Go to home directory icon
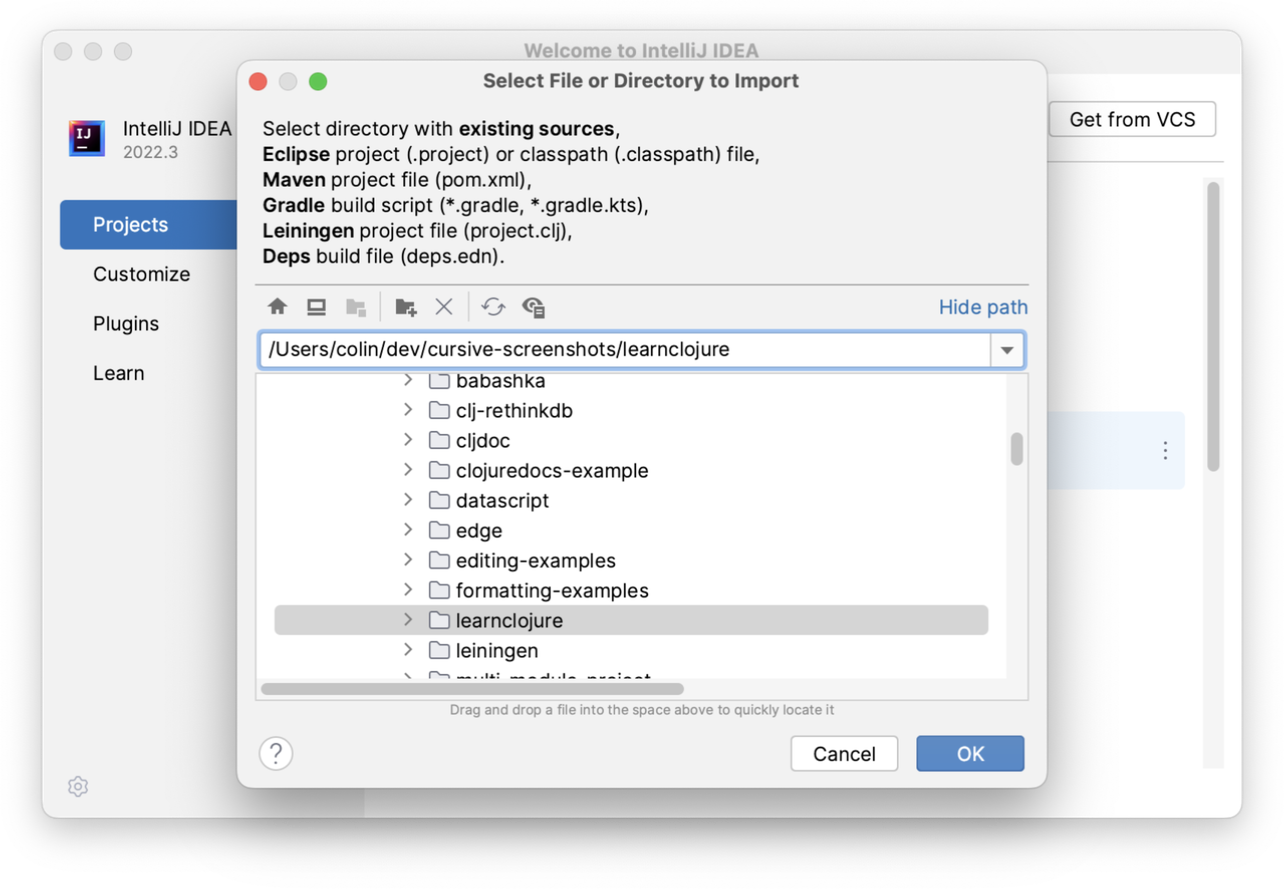 click(278, 307)
